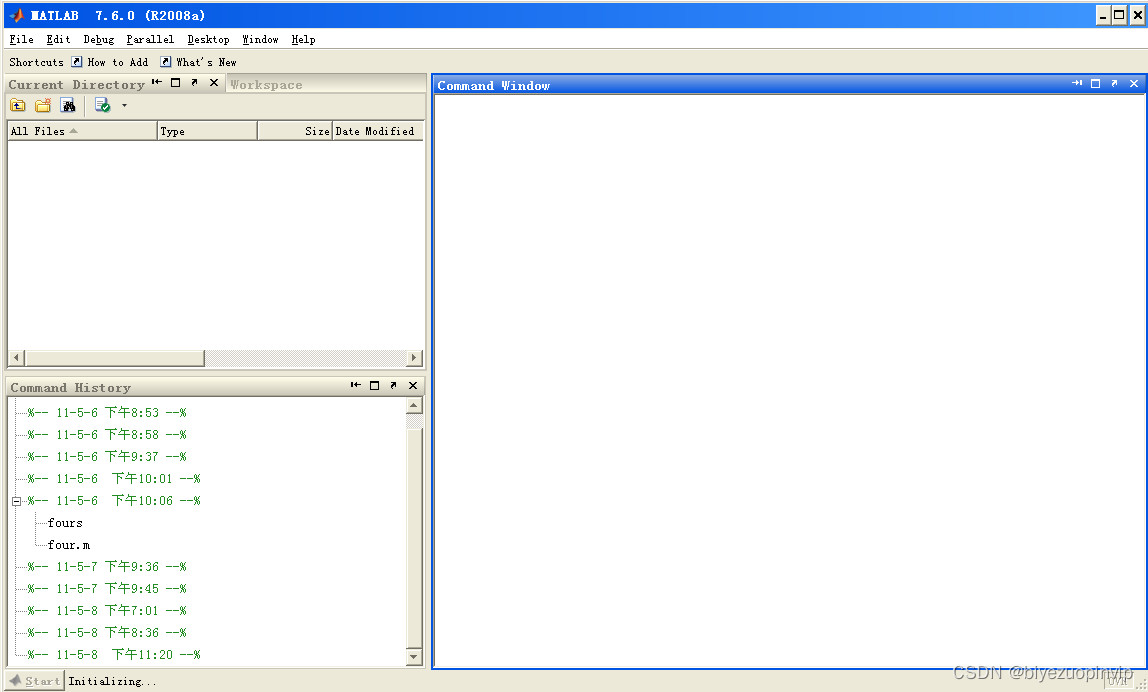Select the four.m command in history
Image resolution: width=1148 pixels, height=692 pixels.
69,545
